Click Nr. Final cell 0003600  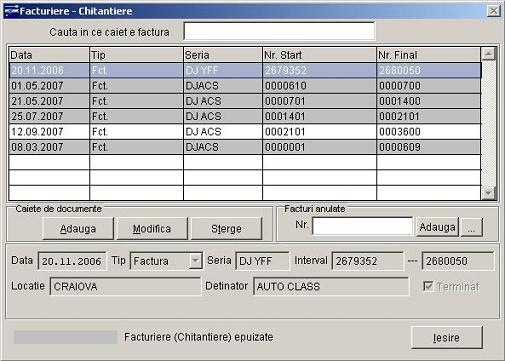point(429,132)
